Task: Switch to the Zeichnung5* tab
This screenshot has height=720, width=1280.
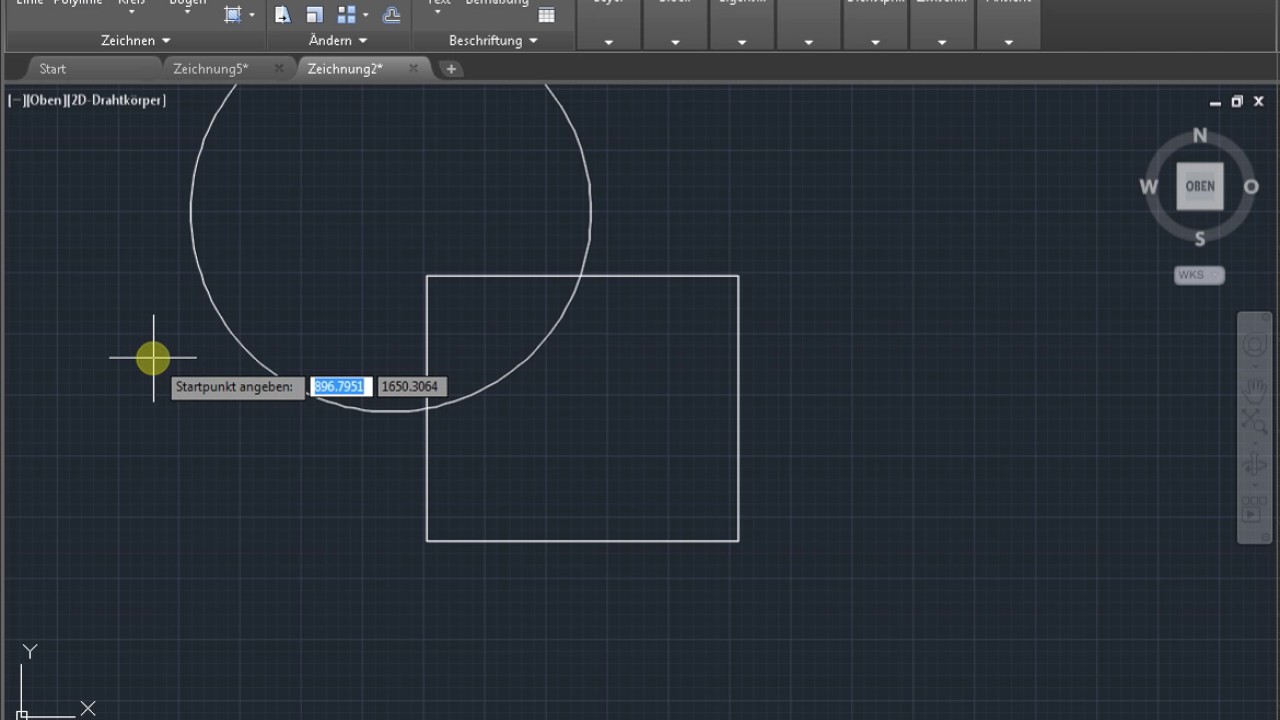Action: (210, 69)
